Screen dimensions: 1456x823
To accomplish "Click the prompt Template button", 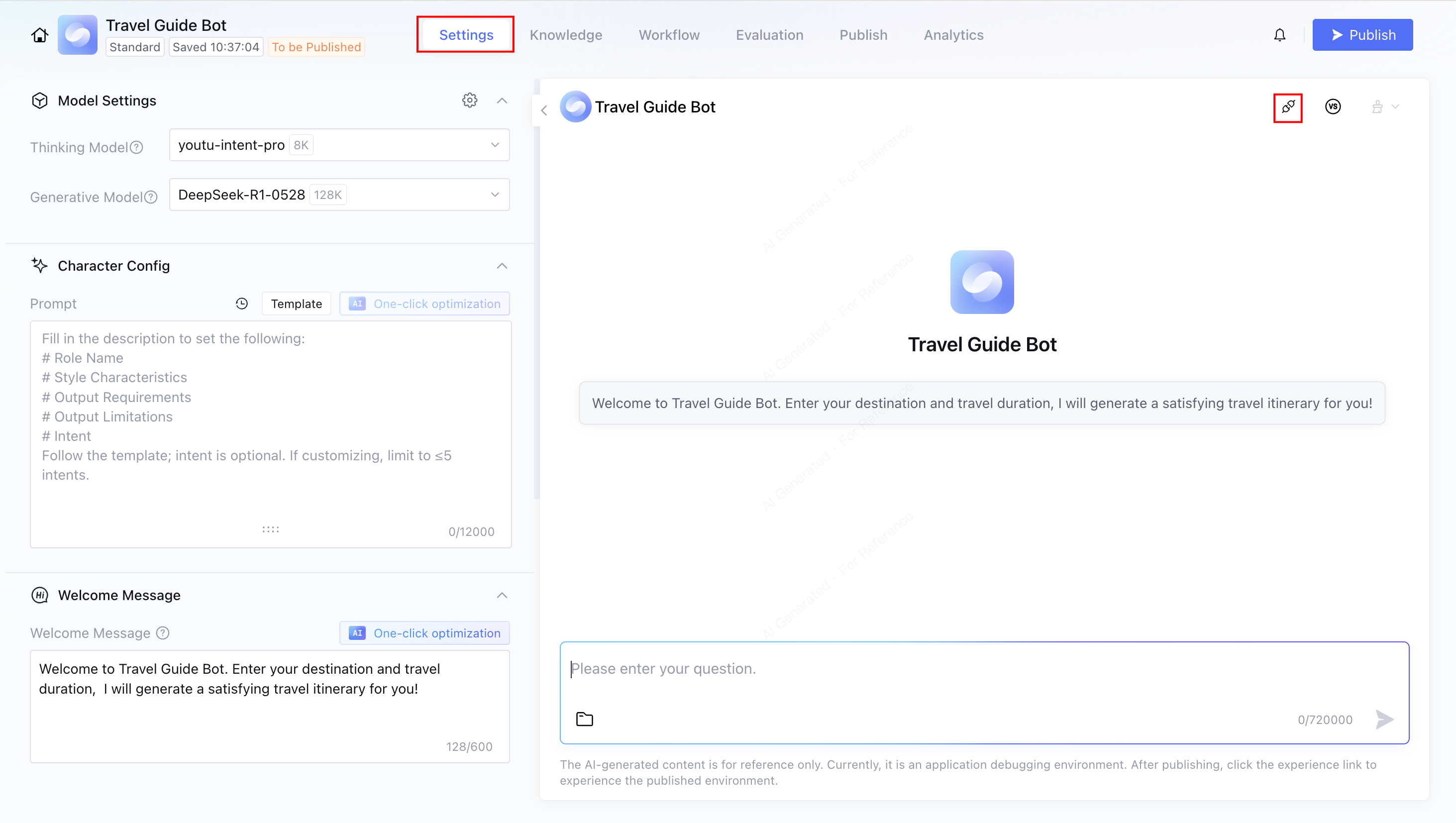I will [296, 304].
